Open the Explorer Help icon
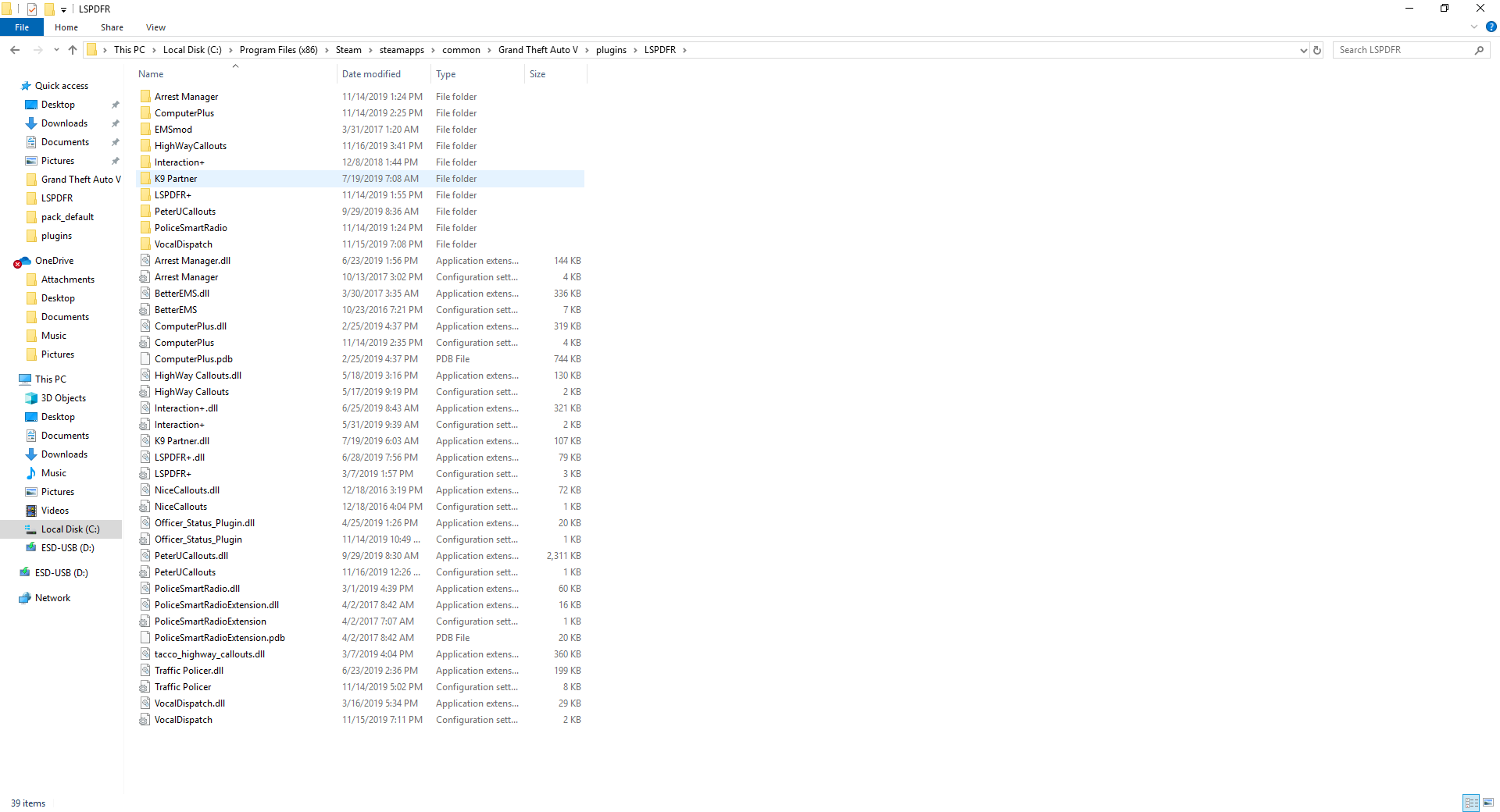This screenshot has height=812, width=1500. pyautogui.click(x=1491, y=27)
